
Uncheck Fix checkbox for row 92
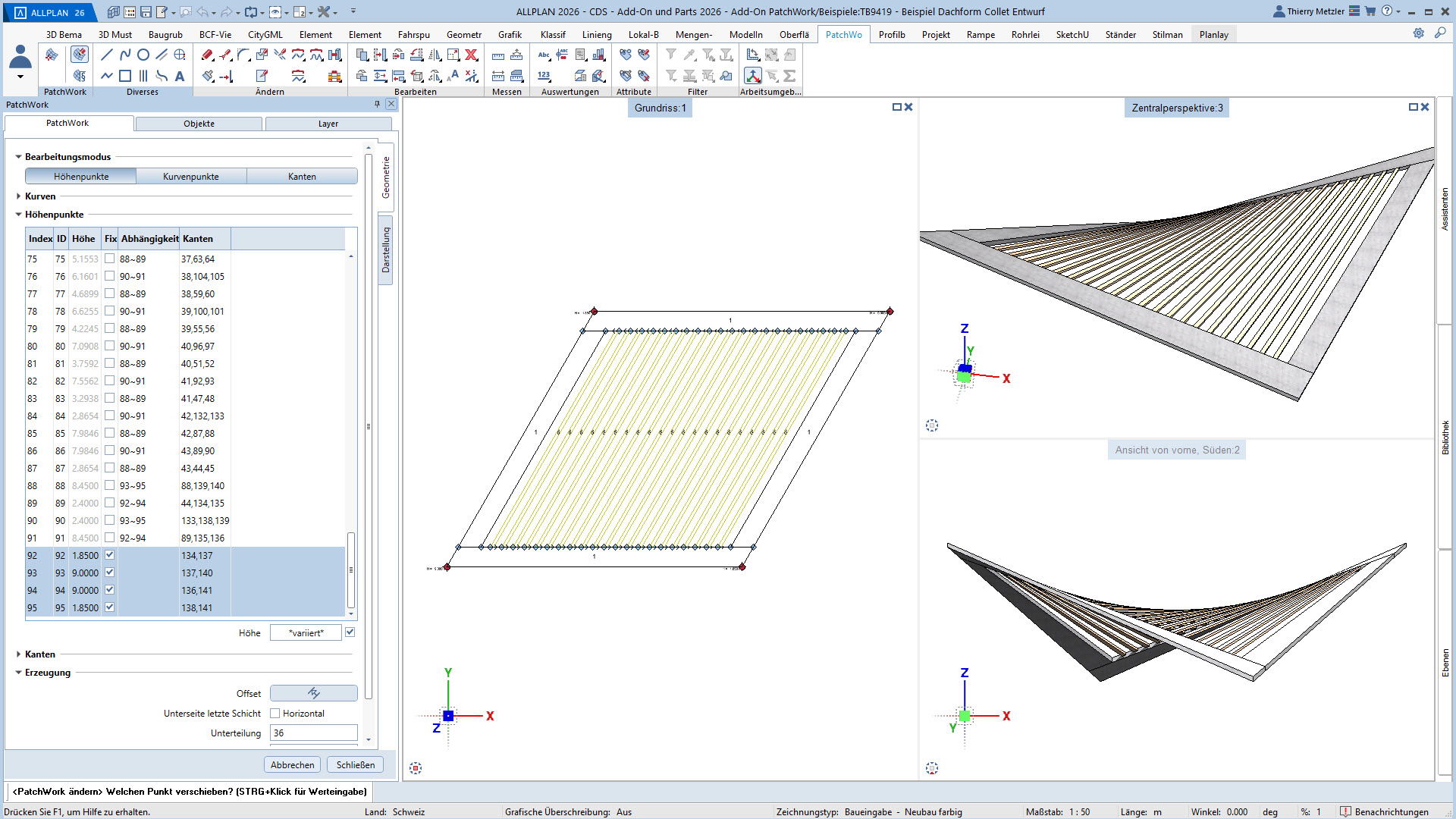[x=109, y=555]
